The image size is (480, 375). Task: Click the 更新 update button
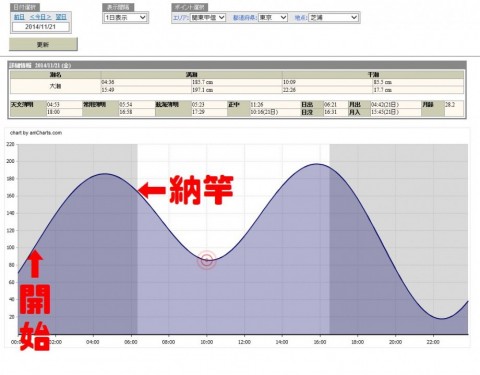43,44
